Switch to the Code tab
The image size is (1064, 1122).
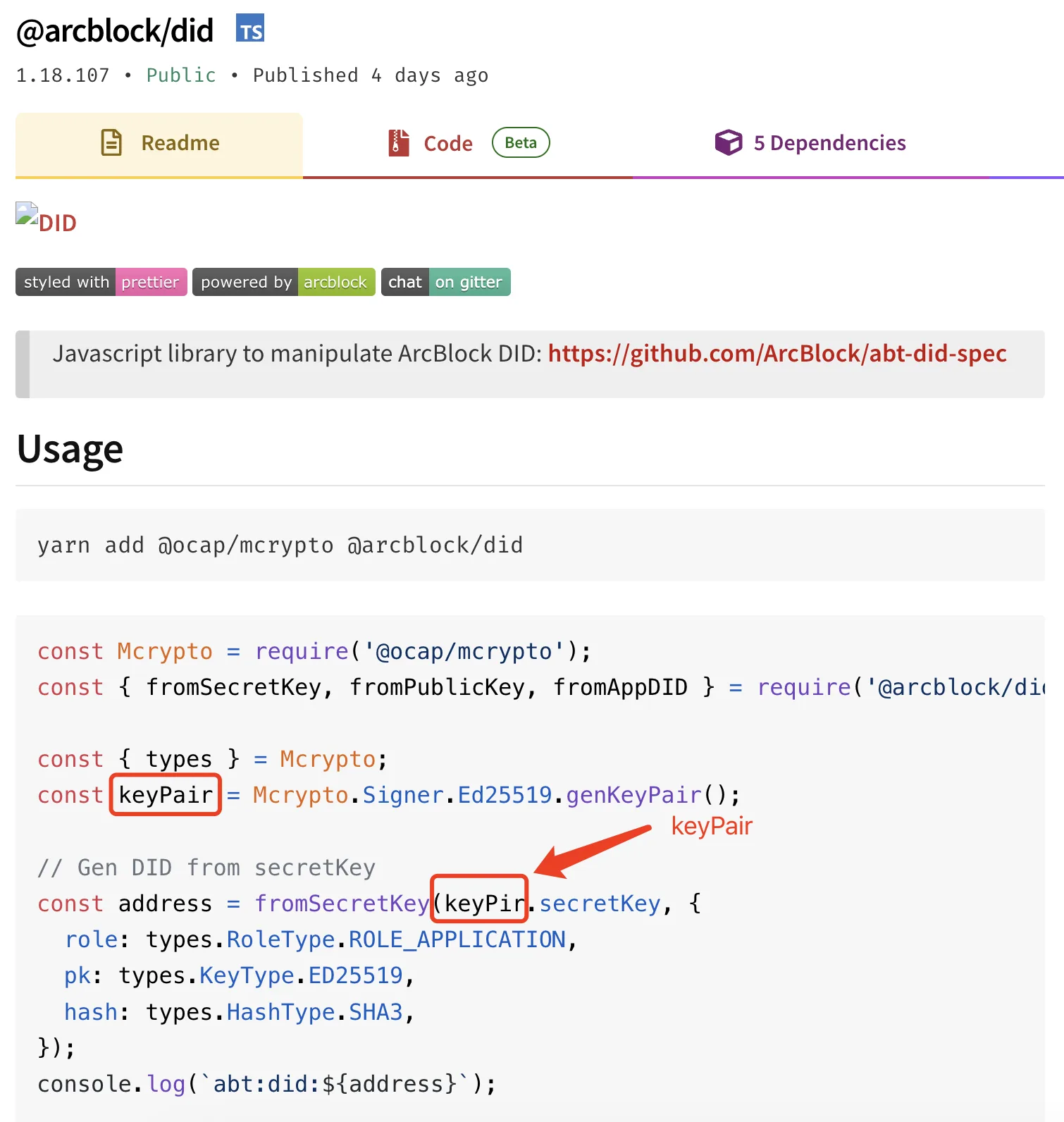coord(468,144)
